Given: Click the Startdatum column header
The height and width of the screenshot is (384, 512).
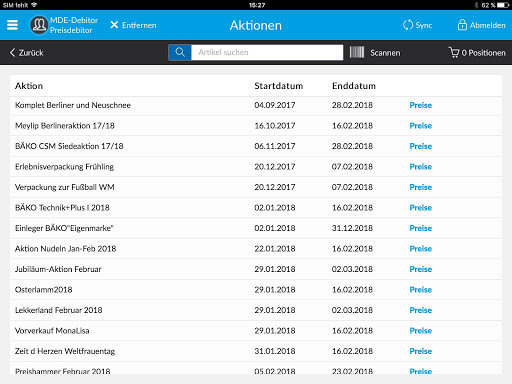Looking at the screenshot, I should 279,86.
